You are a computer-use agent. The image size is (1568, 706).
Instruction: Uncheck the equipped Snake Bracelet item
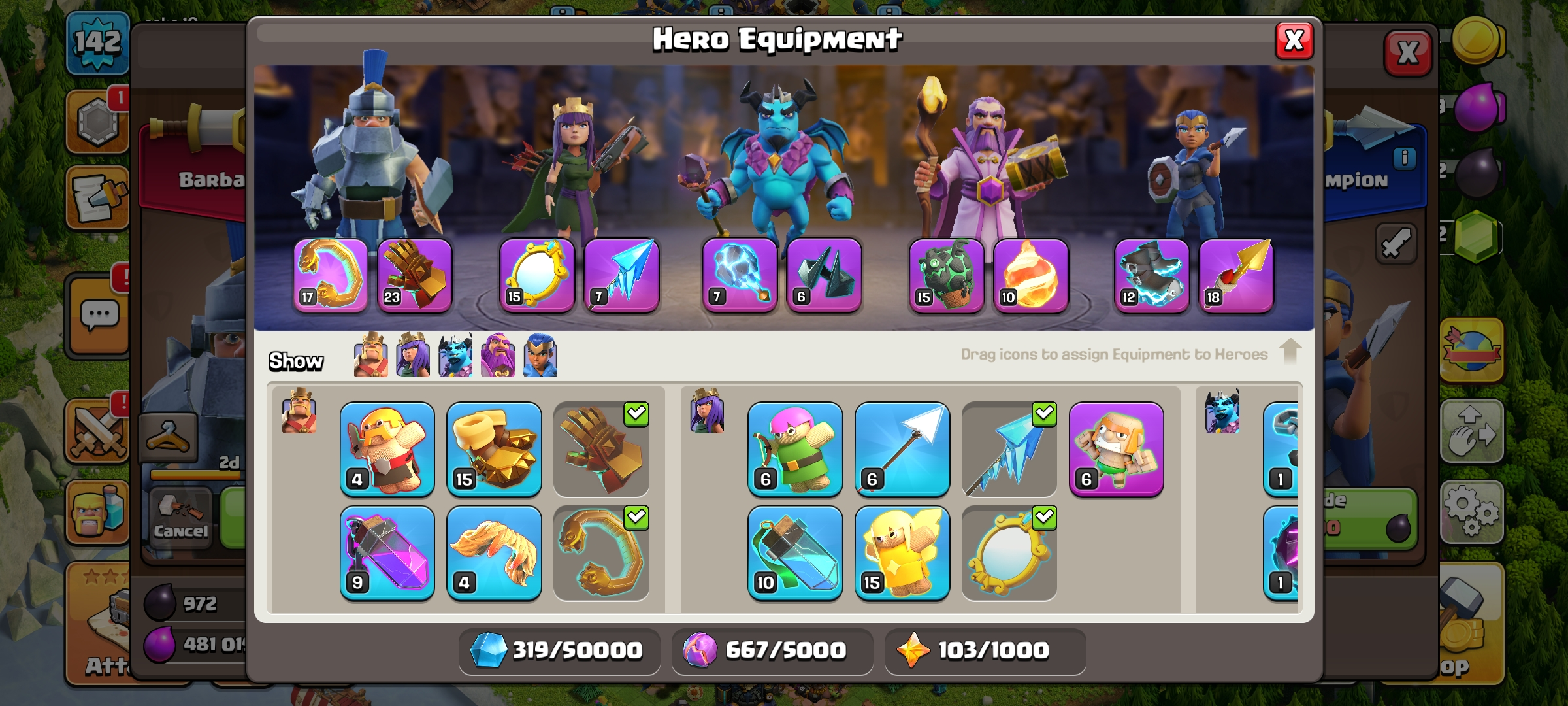(x=601, y=553)
